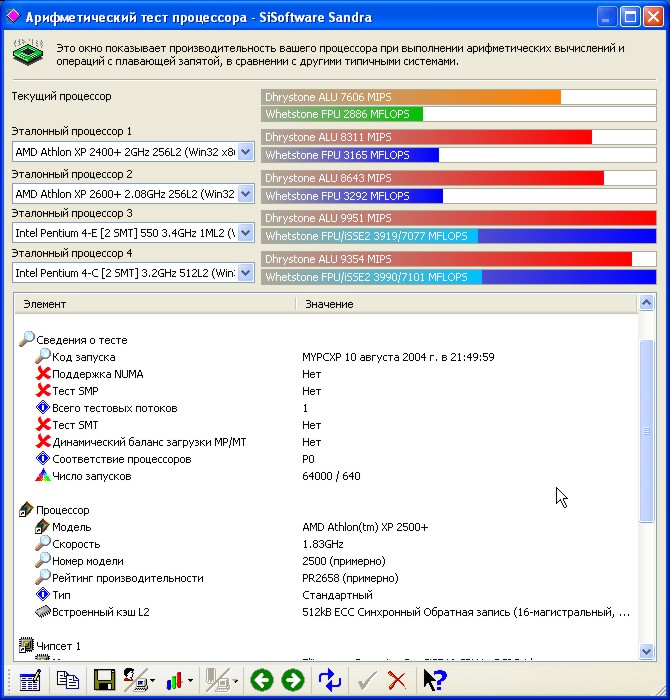Click the copy pages toolbar icon
This screenshot has height=700, width=670.
click(68, 680)
